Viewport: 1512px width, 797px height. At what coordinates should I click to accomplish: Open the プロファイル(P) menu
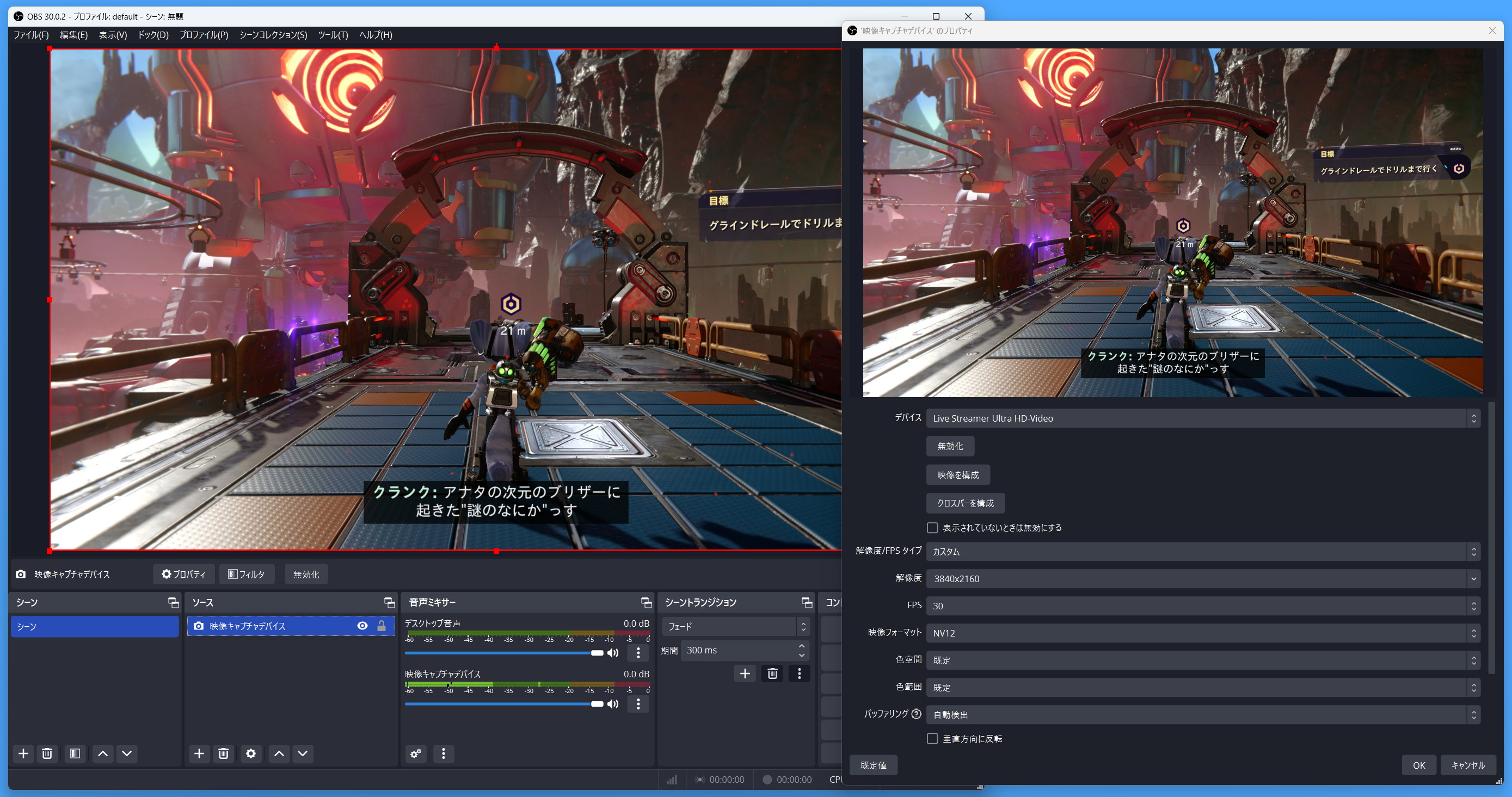tap(204, 35)
